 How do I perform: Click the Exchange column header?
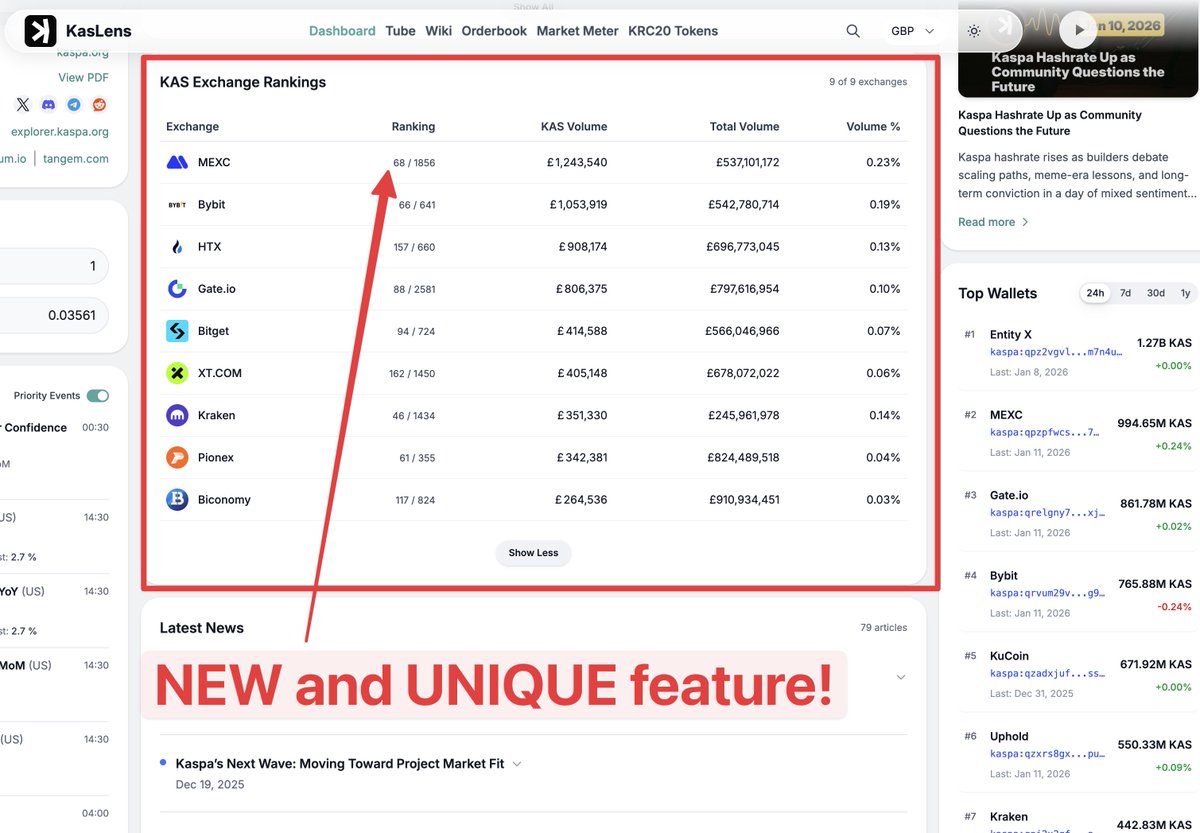coord(192,127)
